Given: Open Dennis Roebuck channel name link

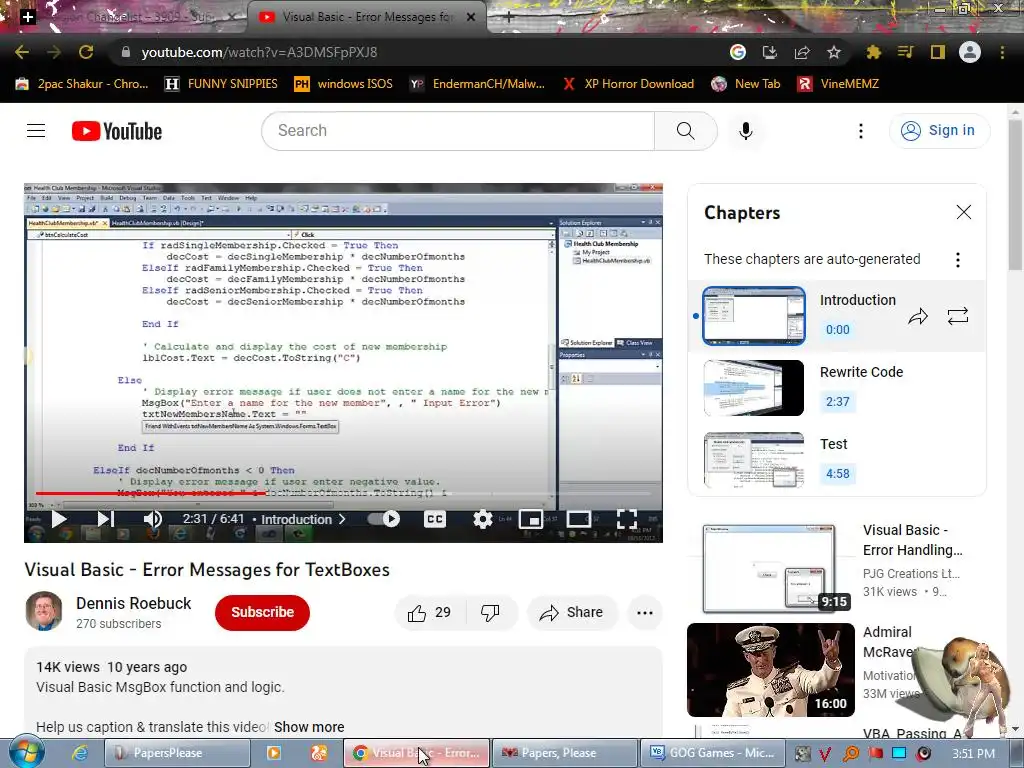Looking at the screenshot, I should (134, 603).
